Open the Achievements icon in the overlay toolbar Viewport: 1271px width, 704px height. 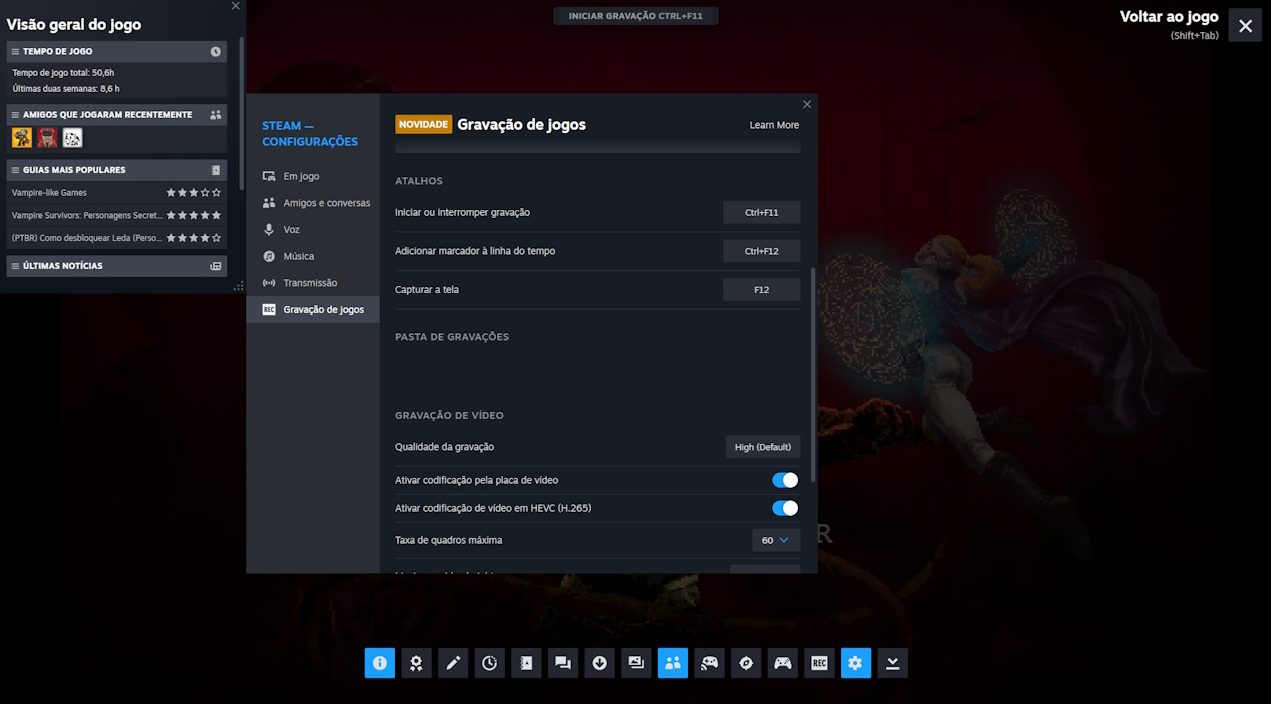(416, 663)
